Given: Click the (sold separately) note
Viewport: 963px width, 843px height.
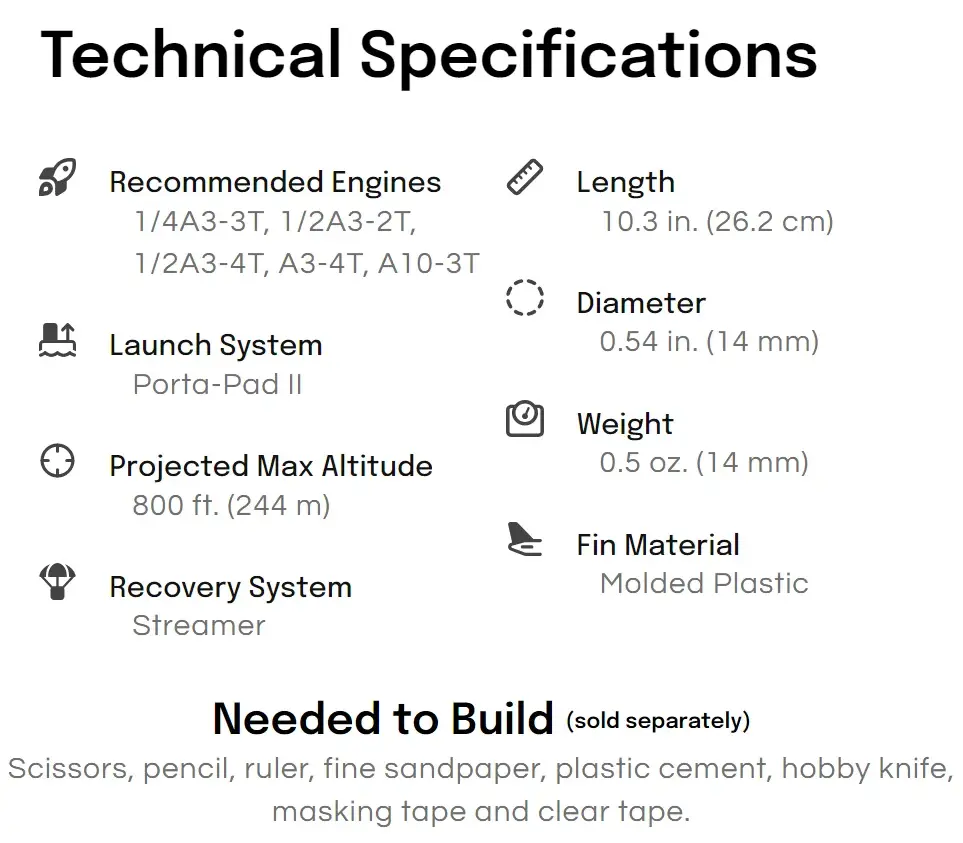Looking at the screenshot, I should [658, 721].
